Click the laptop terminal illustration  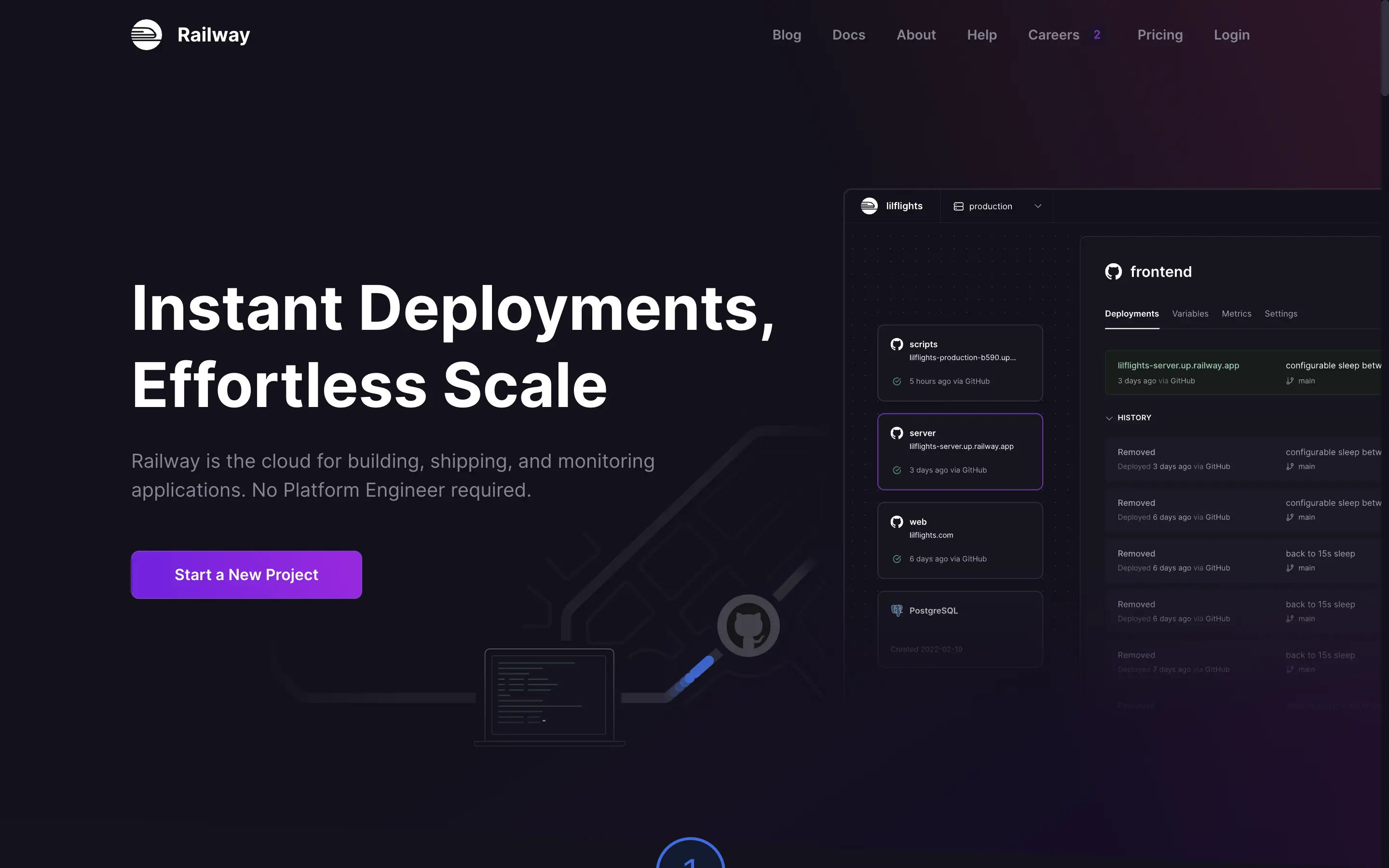coord(549,697)
